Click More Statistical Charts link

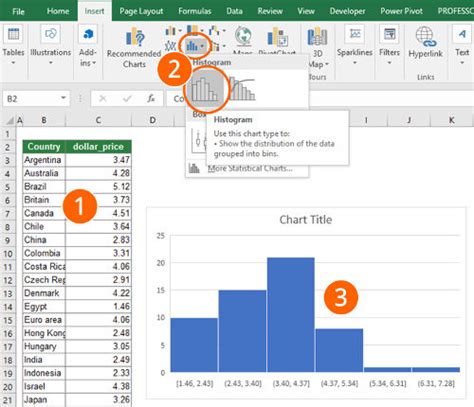pyautogui.click(x=250, y=168)
